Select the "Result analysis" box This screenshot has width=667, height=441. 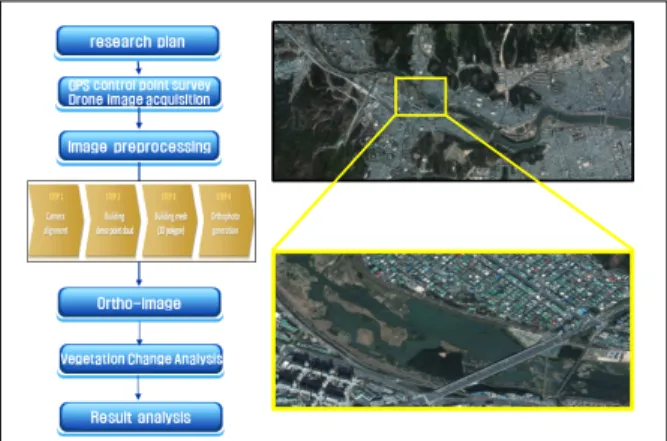click(x=141, y=418)
